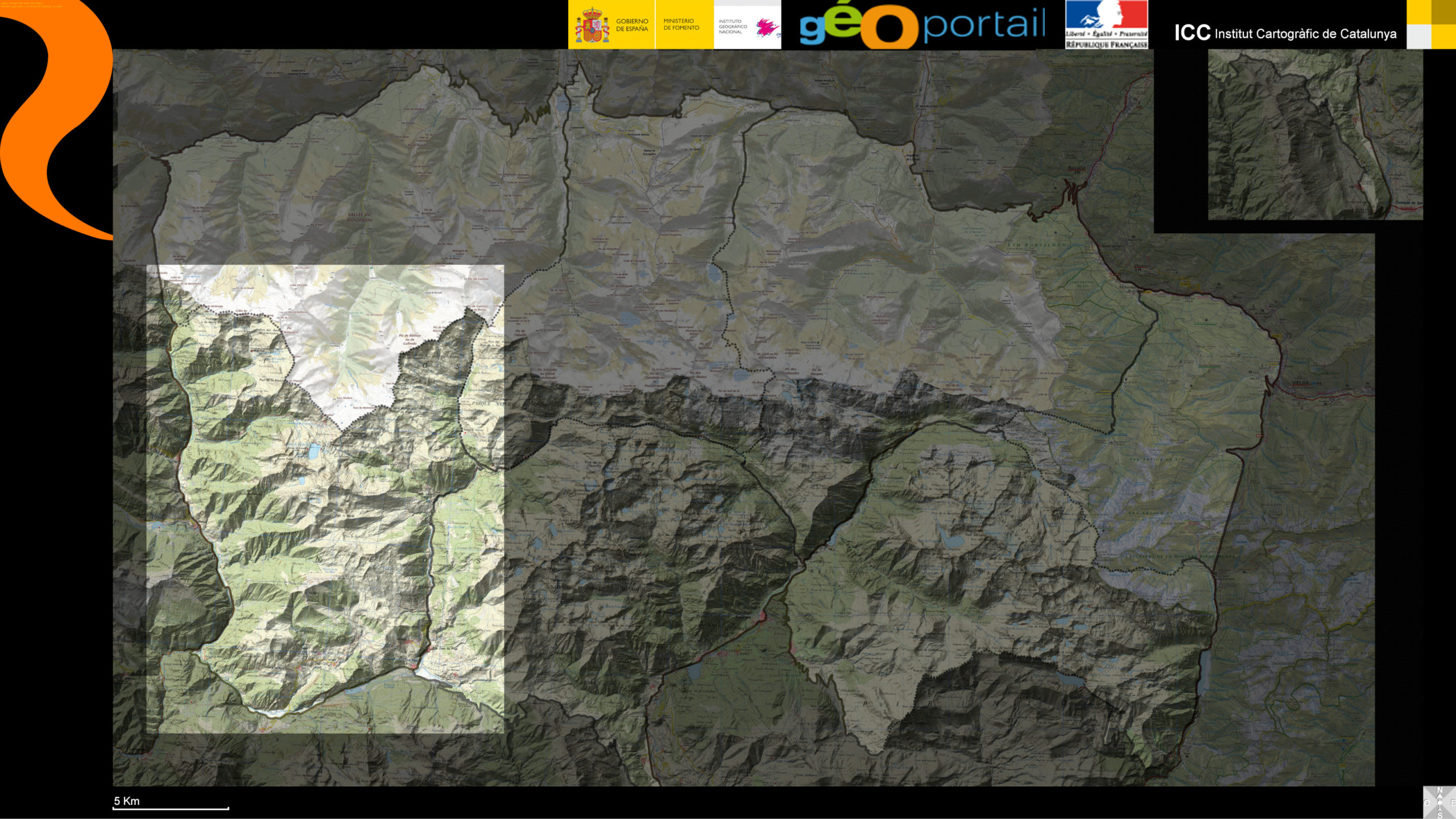Screen dimensions: 1456x819
Task: Click the compass center dot
Action: (1440, 803)
